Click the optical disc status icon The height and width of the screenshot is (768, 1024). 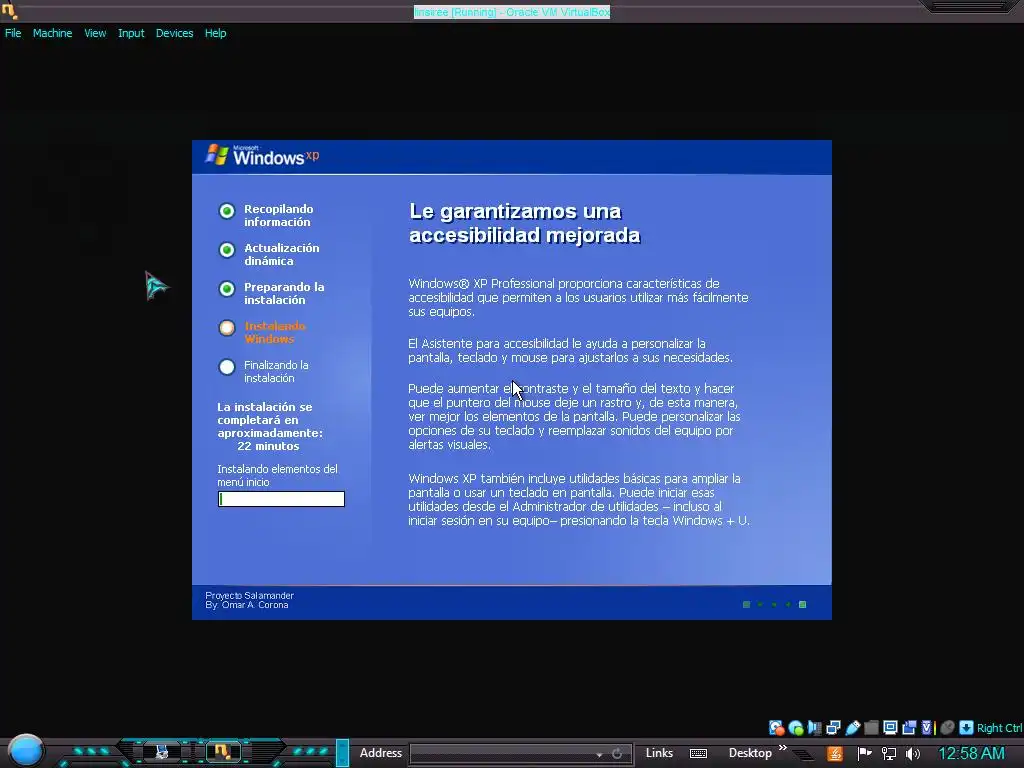click(795, 728)
